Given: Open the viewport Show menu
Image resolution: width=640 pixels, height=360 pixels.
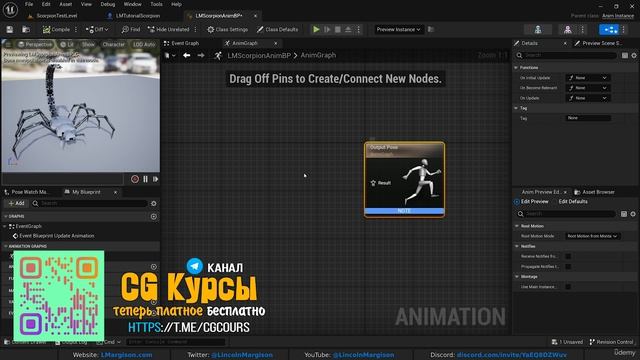Looking at the screenshot, I should pos(88,44).
